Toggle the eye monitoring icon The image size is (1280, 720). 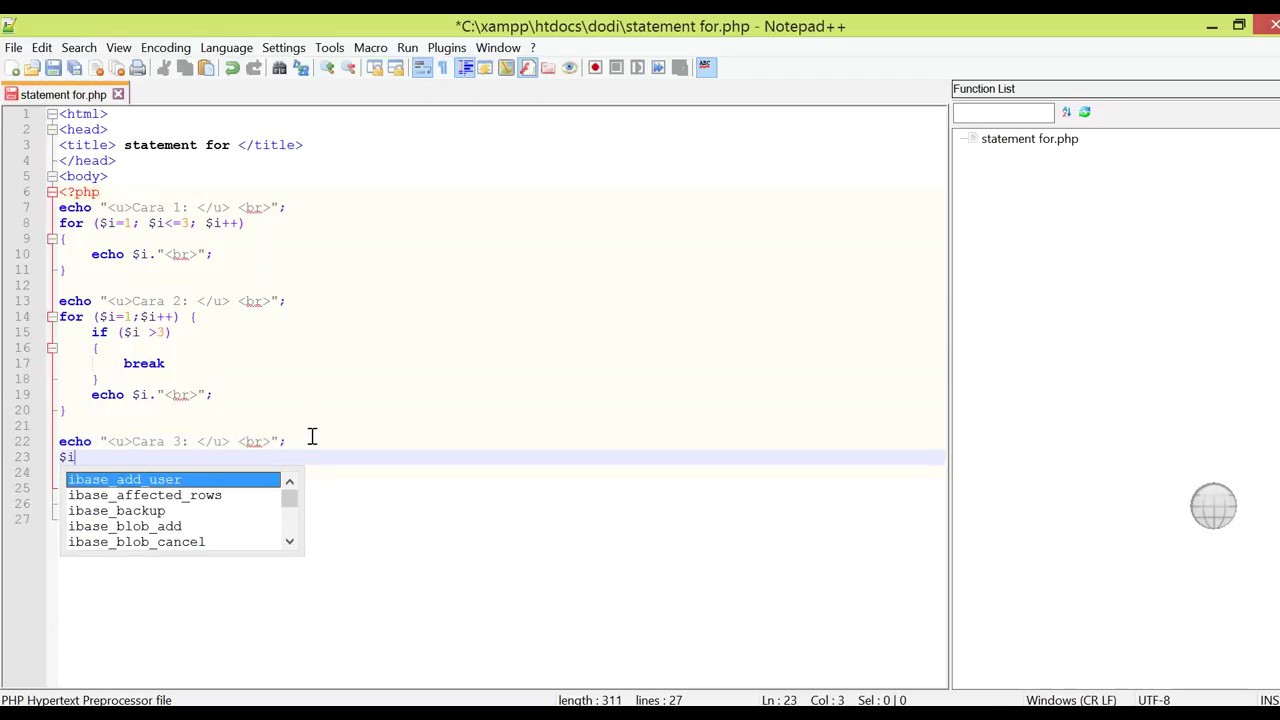point(569,68)
